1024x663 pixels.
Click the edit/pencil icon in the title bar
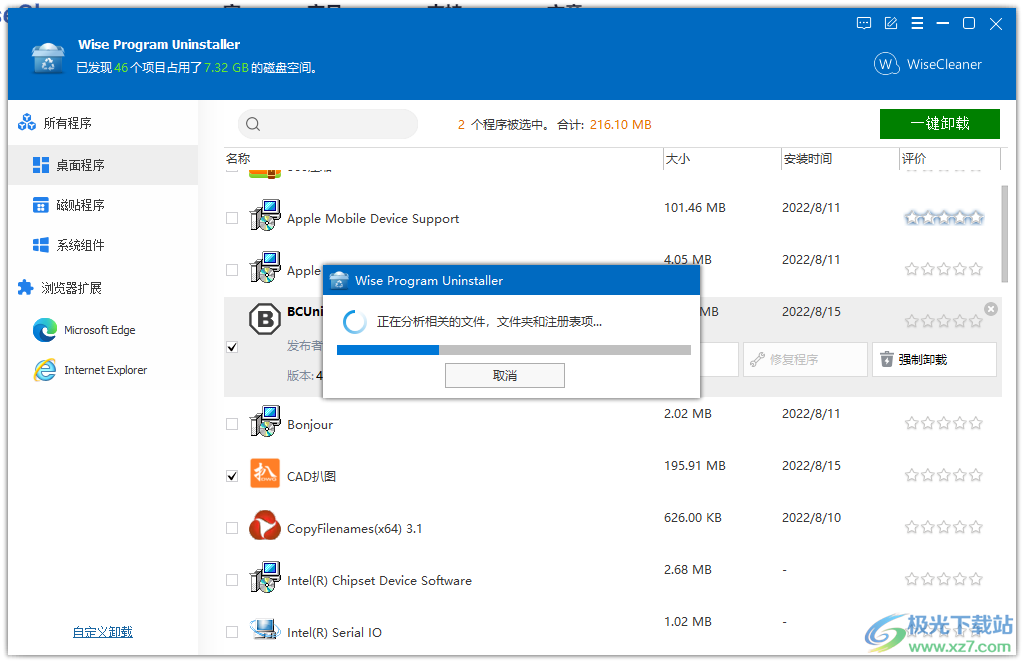click(890, 23)
